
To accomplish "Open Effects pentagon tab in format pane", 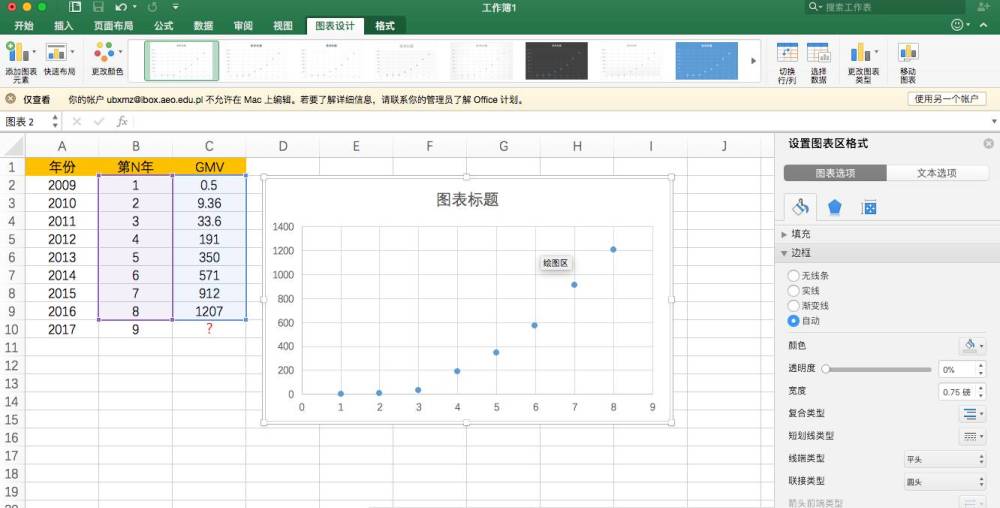I will click(x=834, y=207).
